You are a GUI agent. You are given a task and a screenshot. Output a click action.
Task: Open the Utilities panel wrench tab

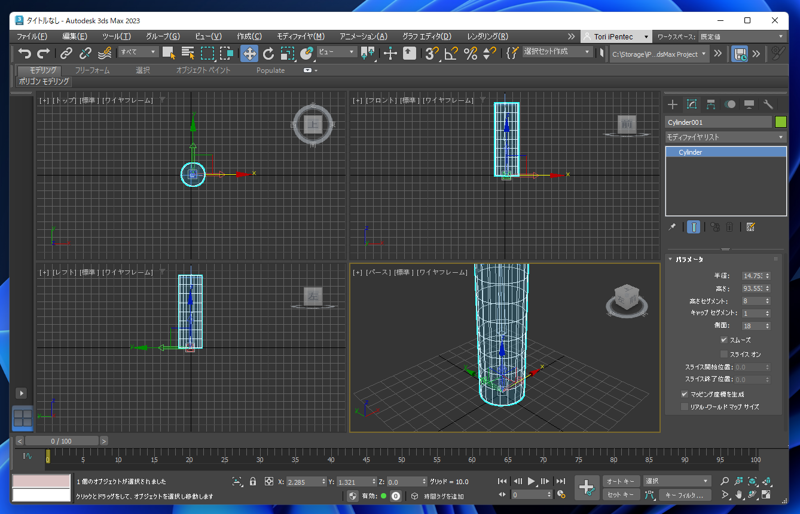[768, 105]
